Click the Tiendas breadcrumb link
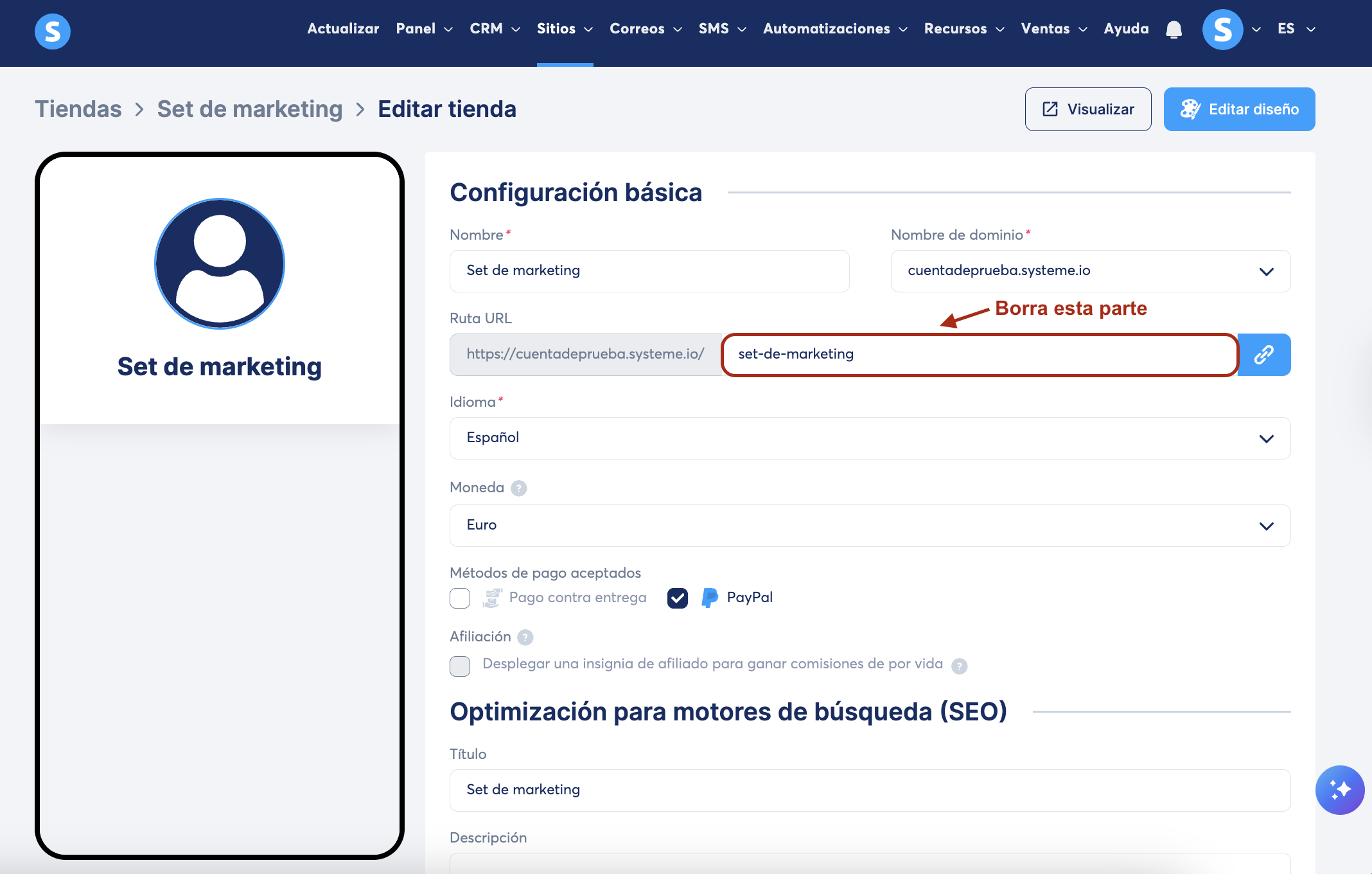Screen dimensions: 1372x874 [x=78, y=109]
